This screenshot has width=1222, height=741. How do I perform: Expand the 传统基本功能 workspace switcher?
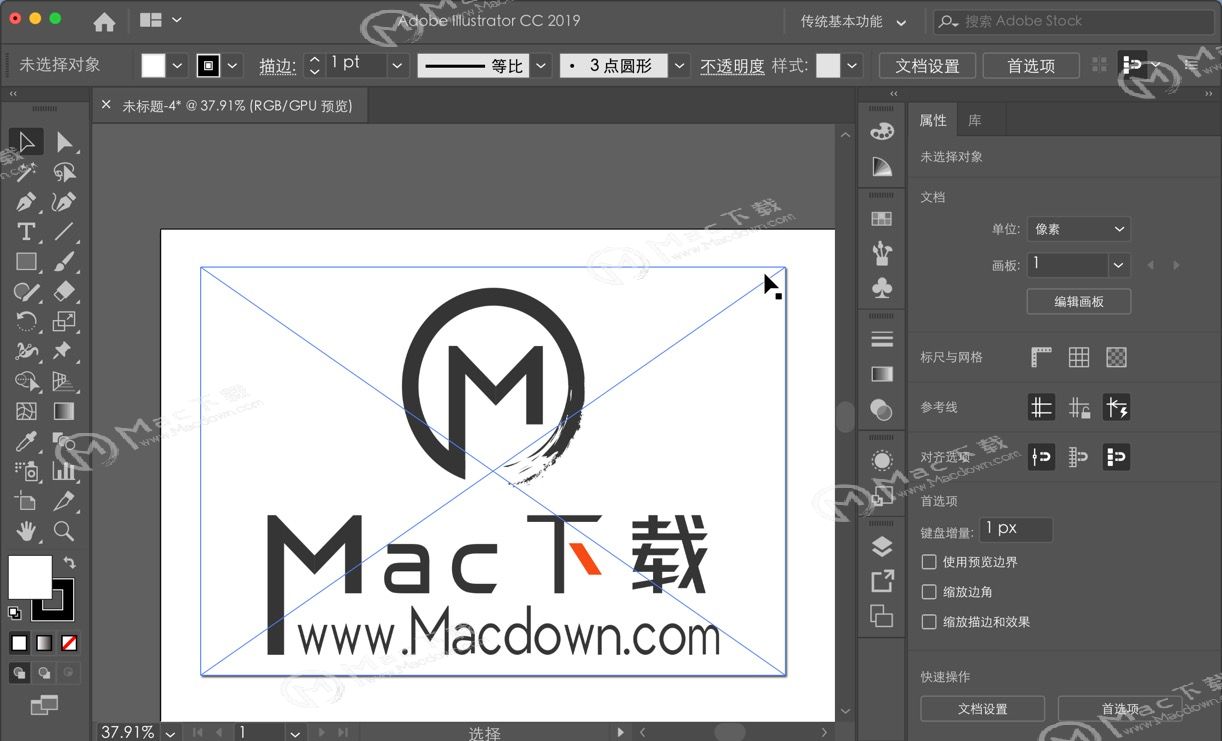tap(854, 21)
